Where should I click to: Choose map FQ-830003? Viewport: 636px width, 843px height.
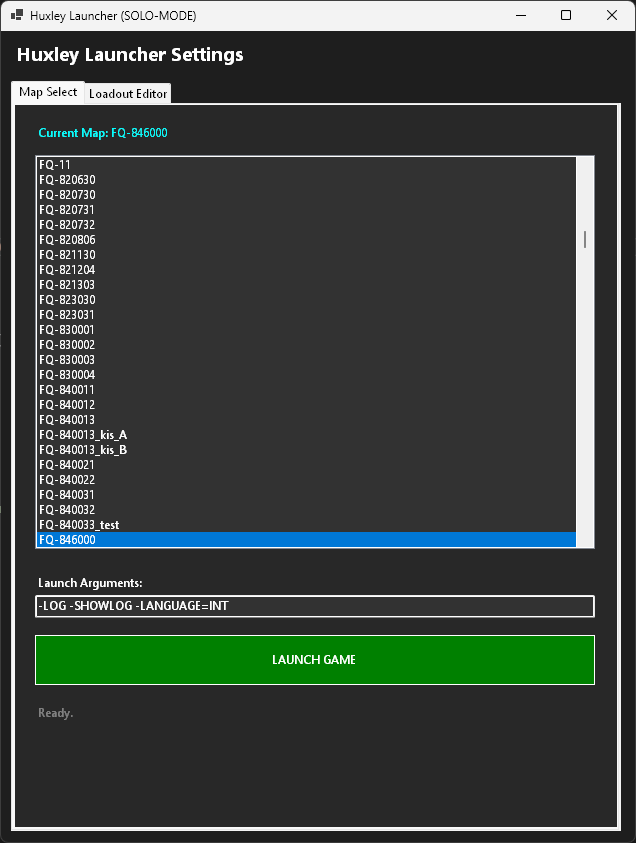[306, 360]
